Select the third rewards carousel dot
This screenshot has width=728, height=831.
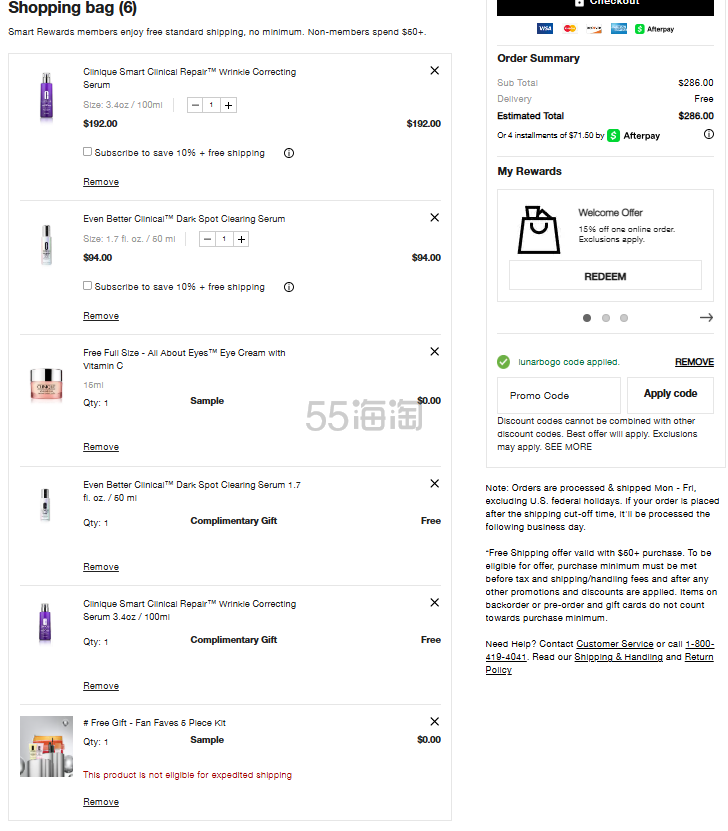pos(624,318)
